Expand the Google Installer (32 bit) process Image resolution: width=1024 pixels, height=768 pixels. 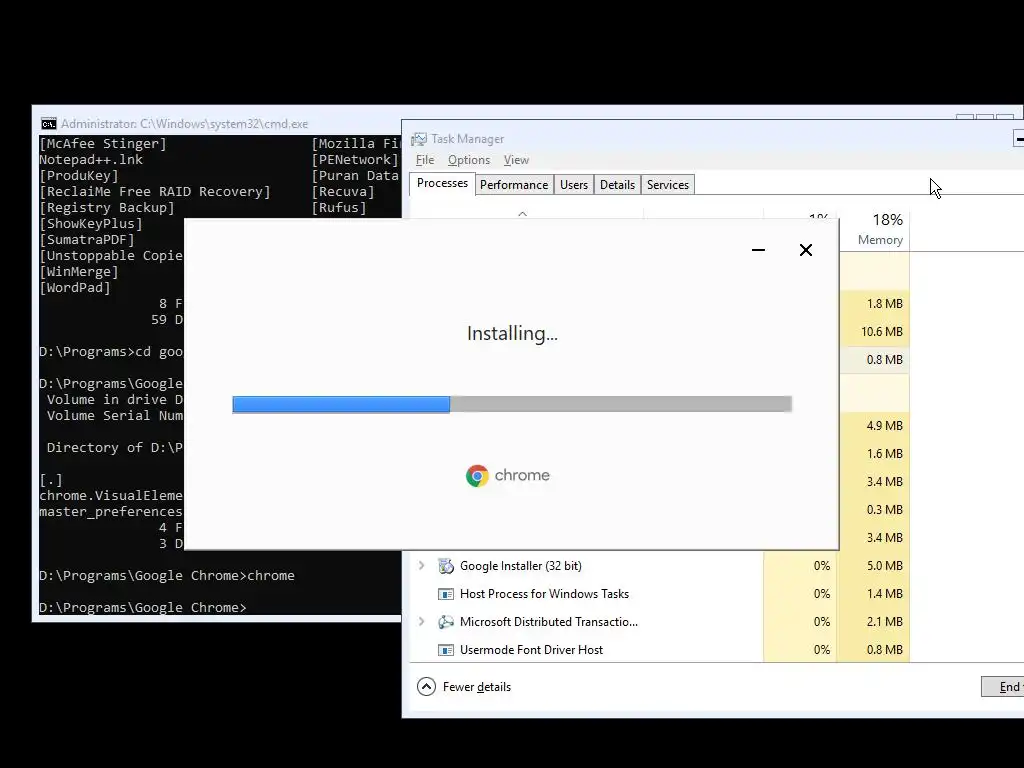click(x=422, y=566)
